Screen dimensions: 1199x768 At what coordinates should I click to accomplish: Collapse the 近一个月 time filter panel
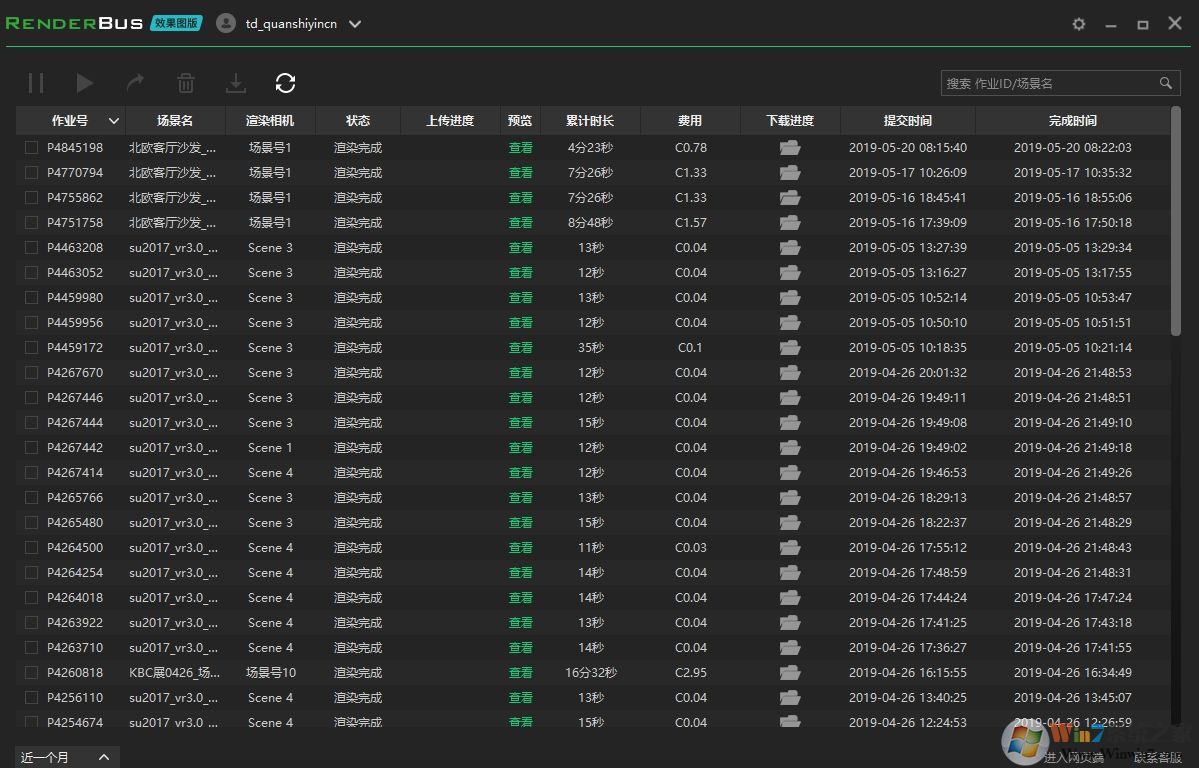click(x=103, y=757)
